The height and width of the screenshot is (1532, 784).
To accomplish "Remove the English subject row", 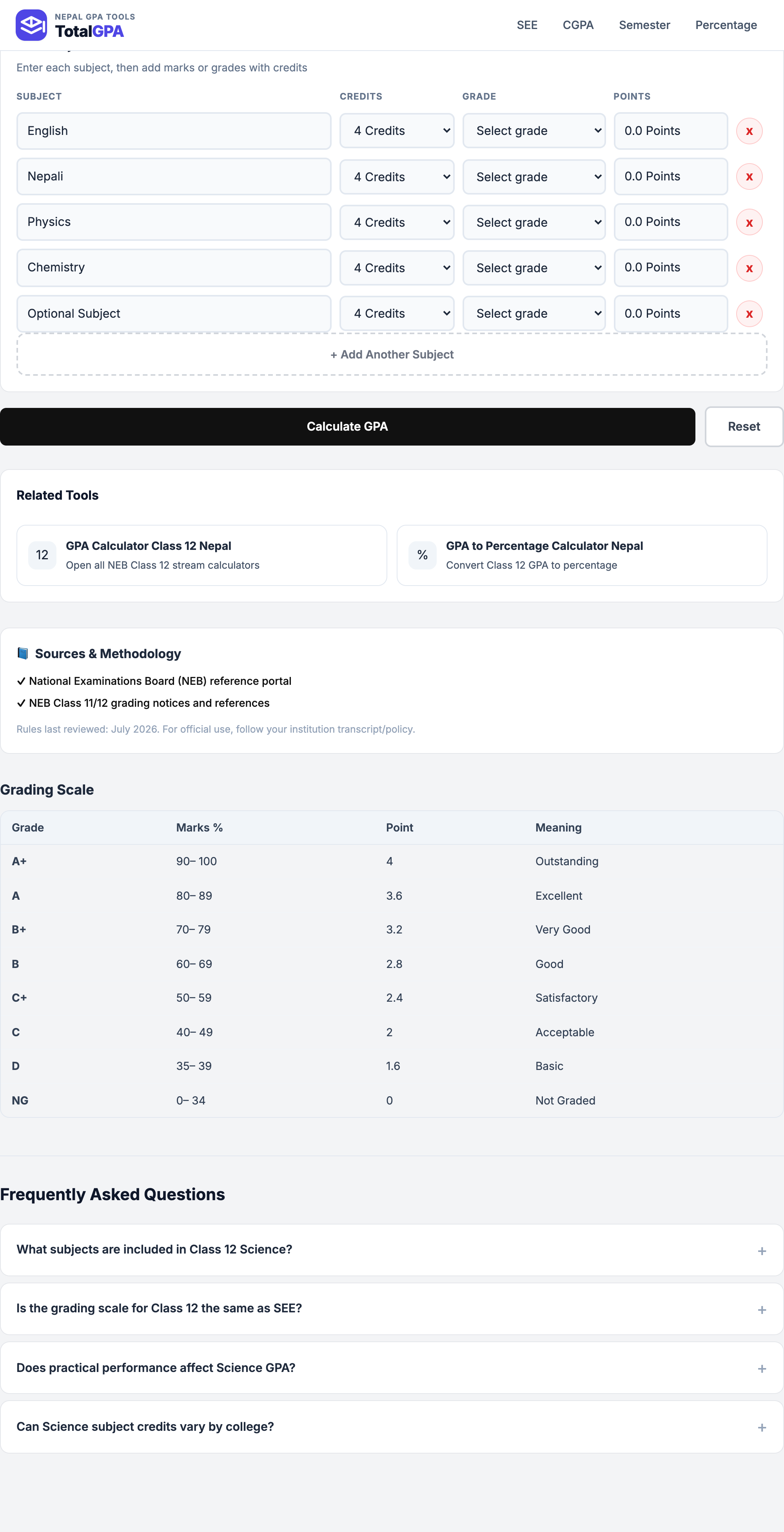I will point(749,131).
